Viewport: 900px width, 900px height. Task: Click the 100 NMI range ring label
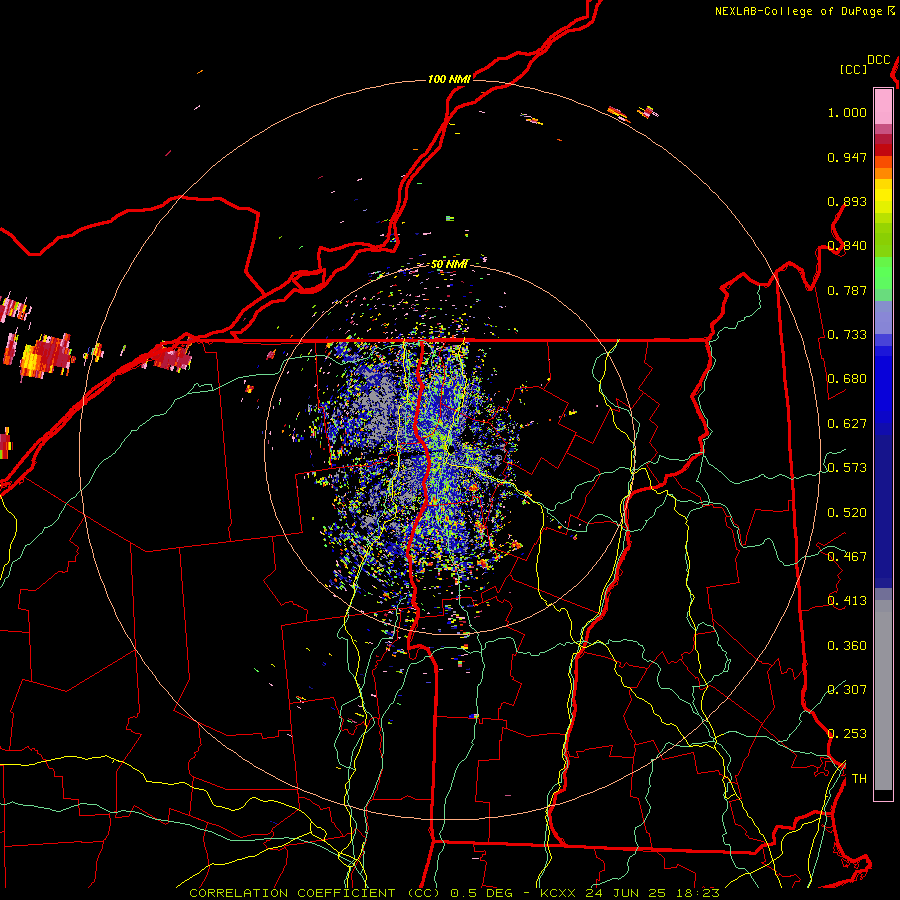point(449,79)
